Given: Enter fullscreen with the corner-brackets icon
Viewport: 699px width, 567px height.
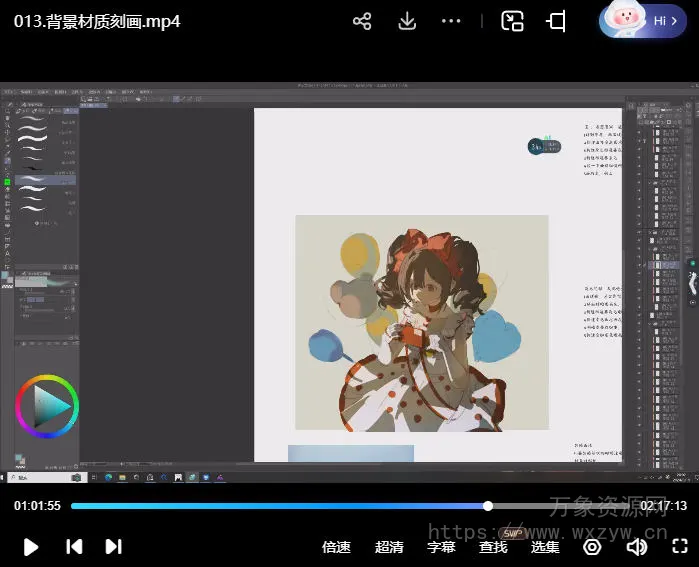Looking at the screenshot, I should click(680, 546).
